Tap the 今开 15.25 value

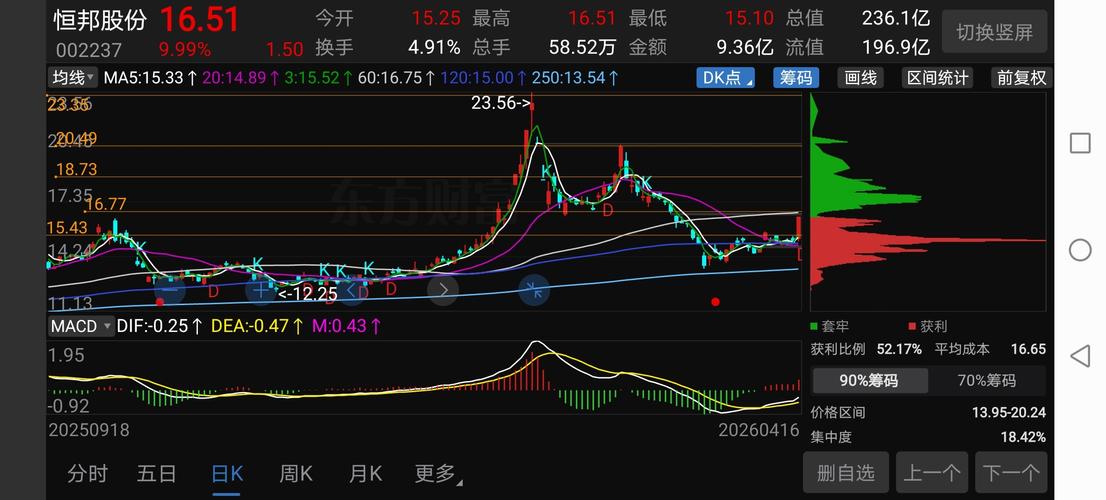click(436, 18)
